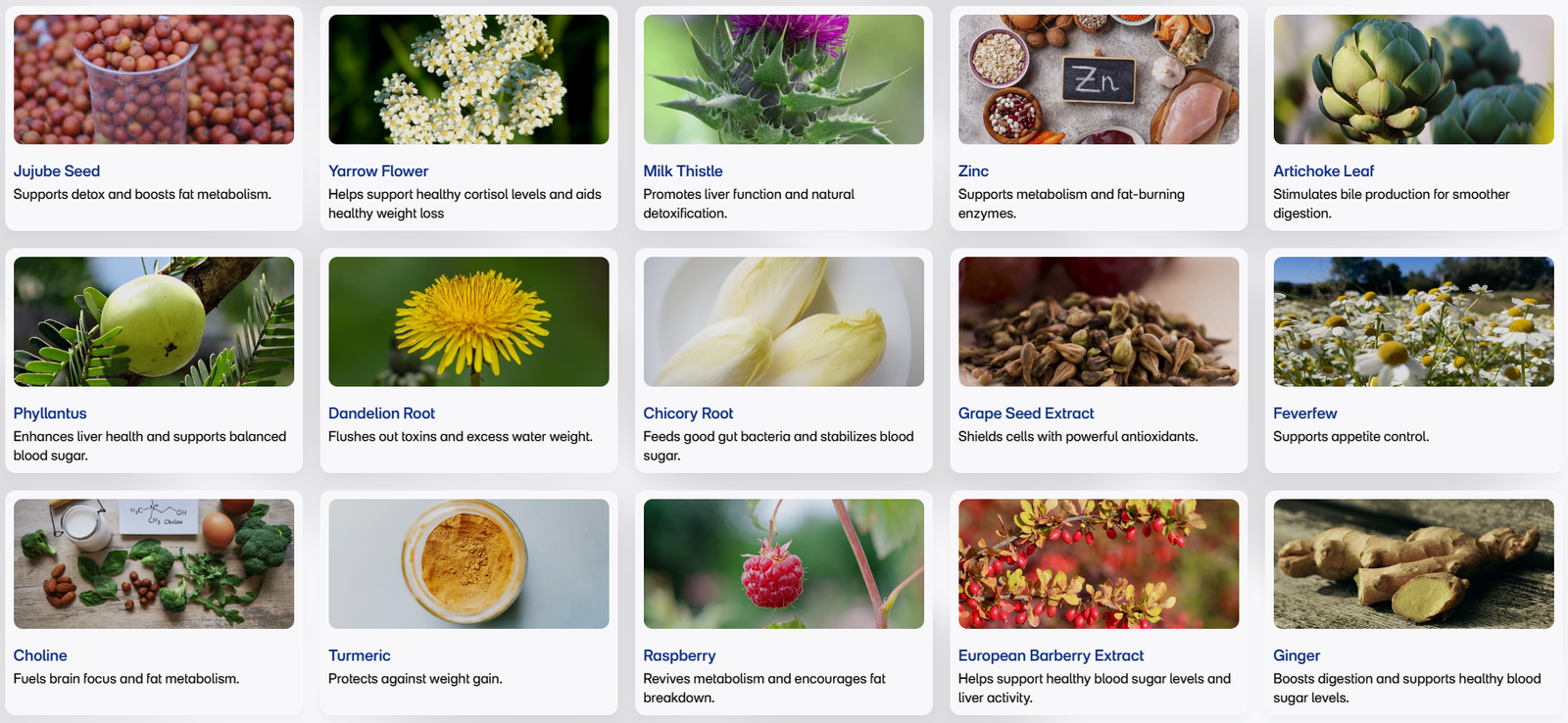Select the Zinc foods image
Viewport: 1568px width, 723px height.
tap(1099, 79)
